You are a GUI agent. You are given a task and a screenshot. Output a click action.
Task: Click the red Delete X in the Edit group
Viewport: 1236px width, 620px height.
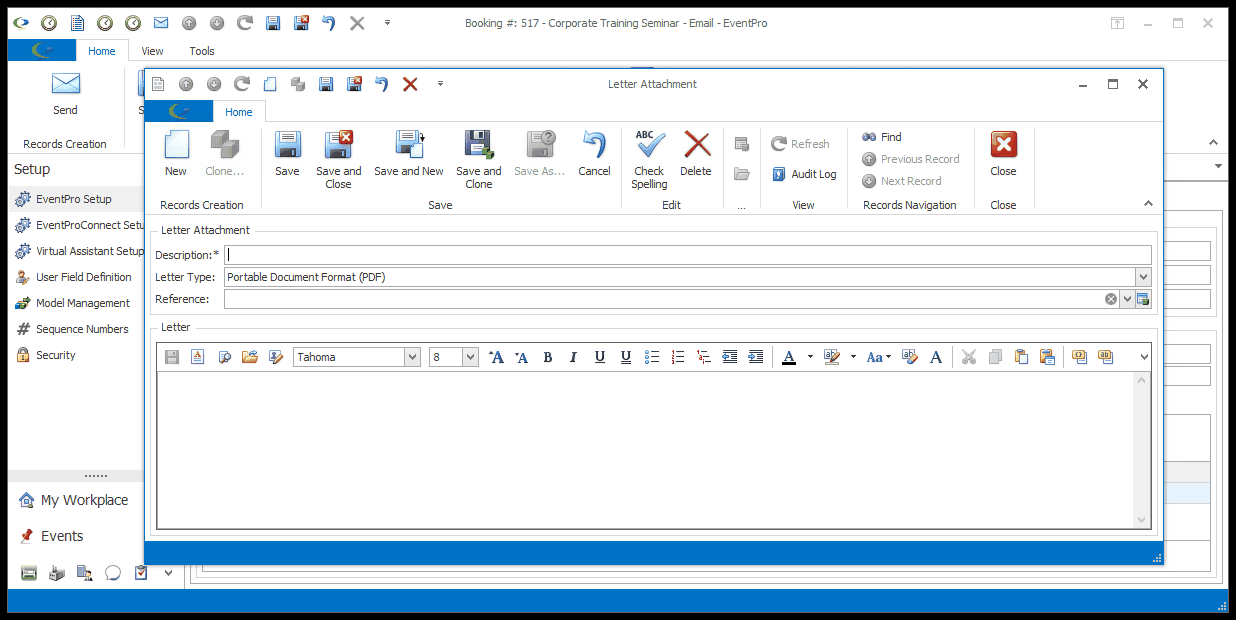tap(696, 146)
